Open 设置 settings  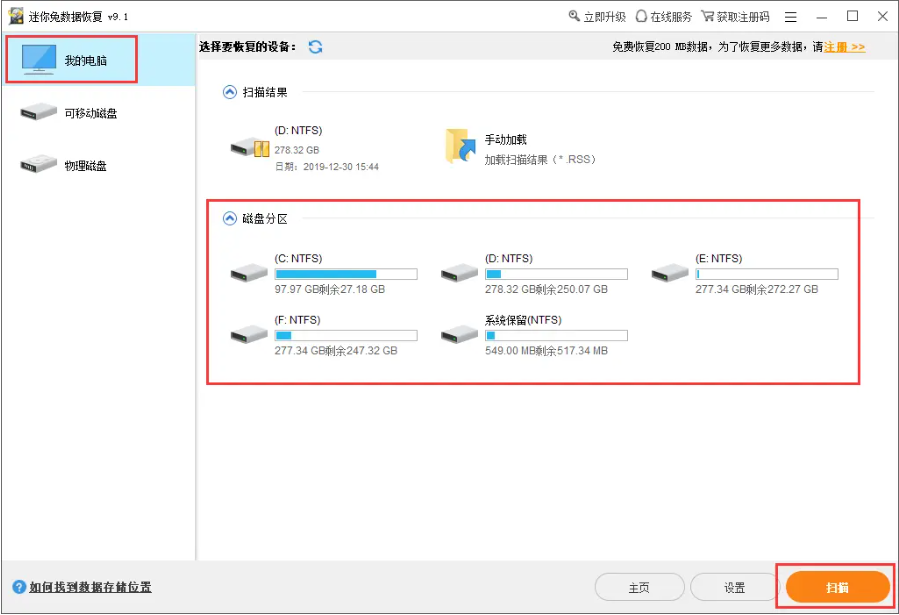tap(733, 587)
